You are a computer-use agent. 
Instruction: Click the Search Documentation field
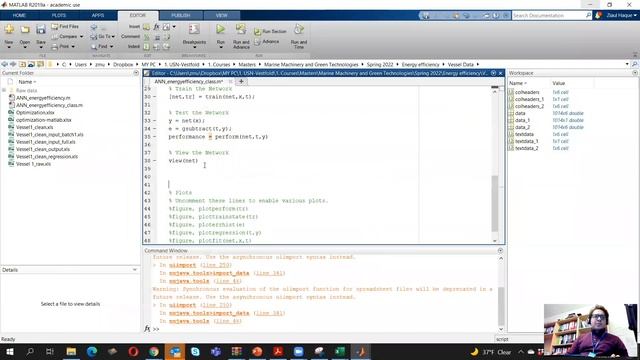click(x=549, y=16)
